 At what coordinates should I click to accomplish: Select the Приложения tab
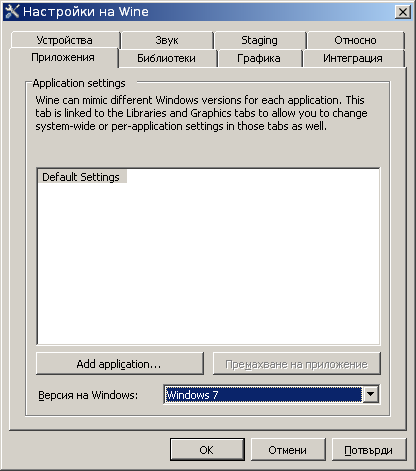[x=63, y=58]
